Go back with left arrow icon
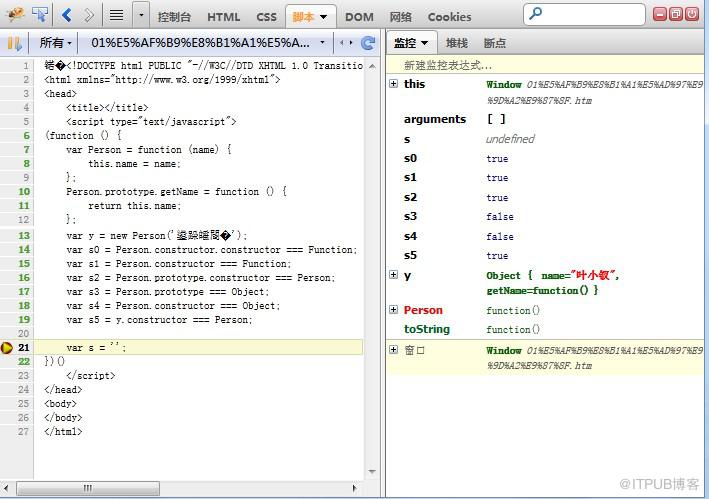This screenshot has width=709, height=499. click(66, 15)
